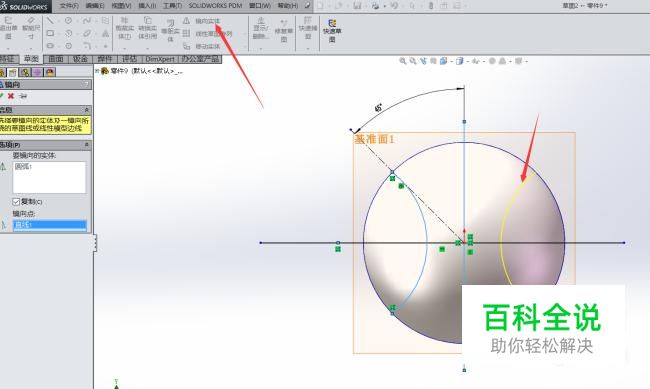This screenshot has width=650, height=389.
Task: Open dropdown under Exit Sketch button
Action: [x=8, y=48]
